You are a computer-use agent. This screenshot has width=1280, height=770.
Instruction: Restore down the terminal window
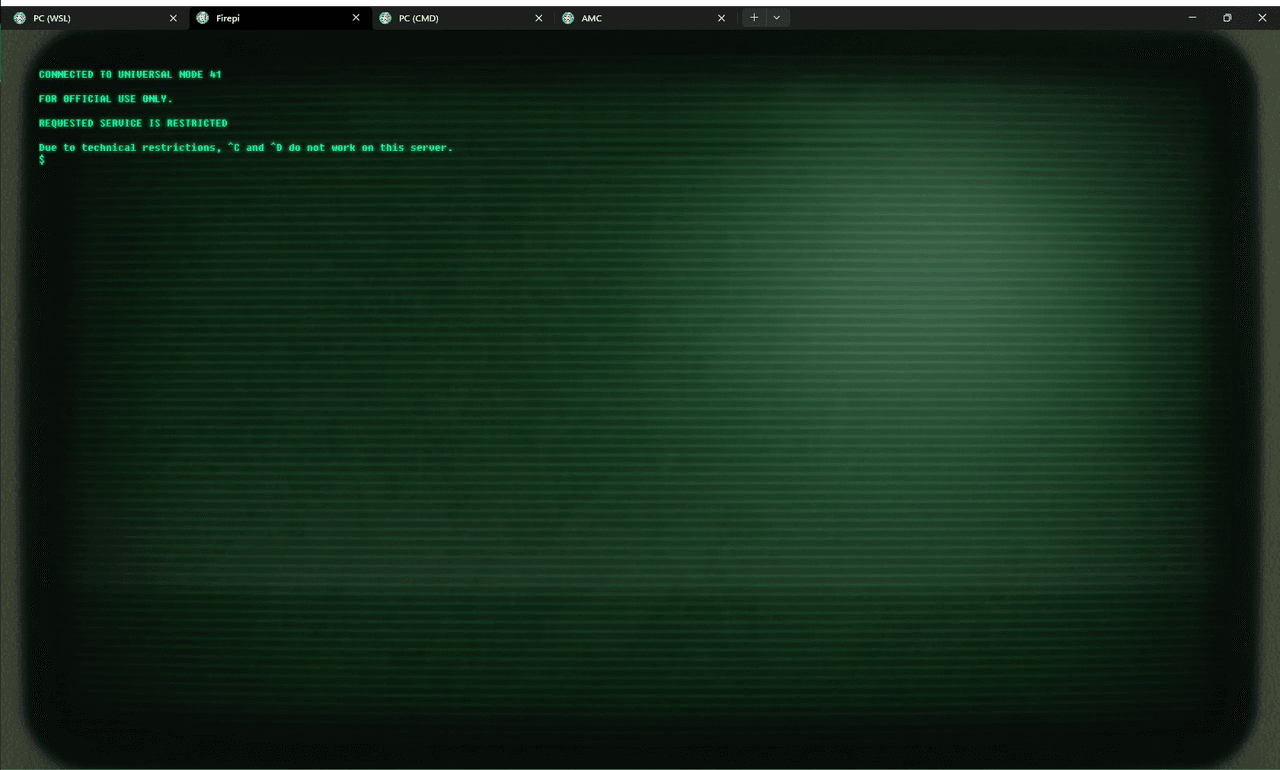click(1227, 18)
